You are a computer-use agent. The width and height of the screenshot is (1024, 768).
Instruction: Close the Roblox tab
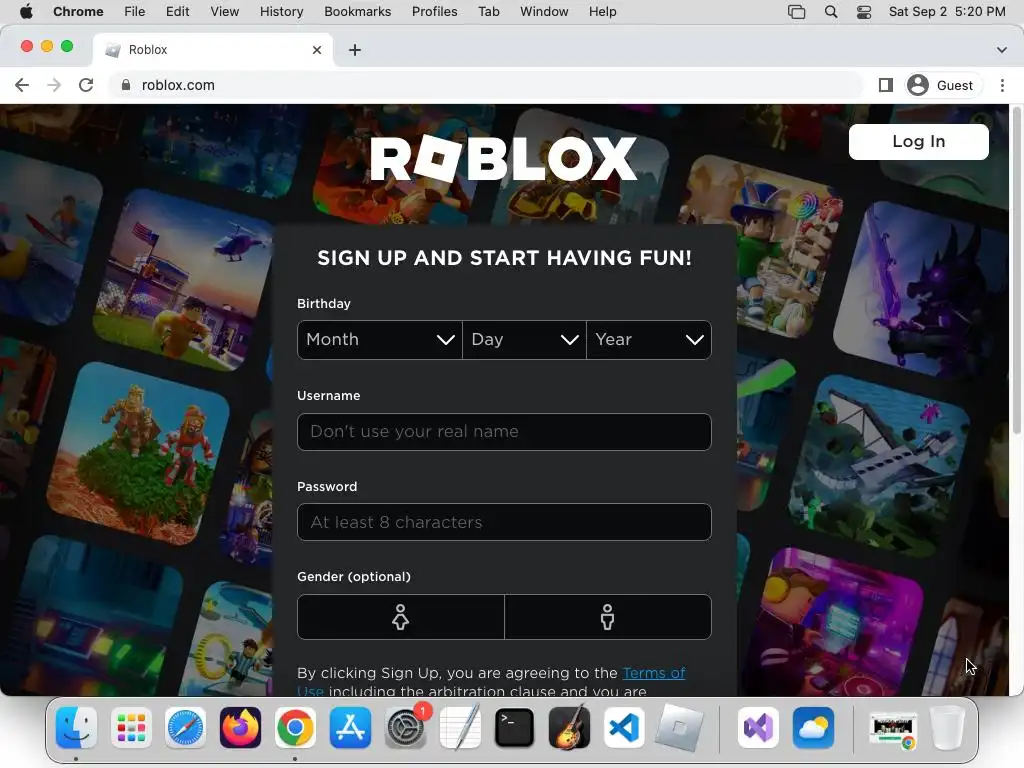click(x=317, y=50)
